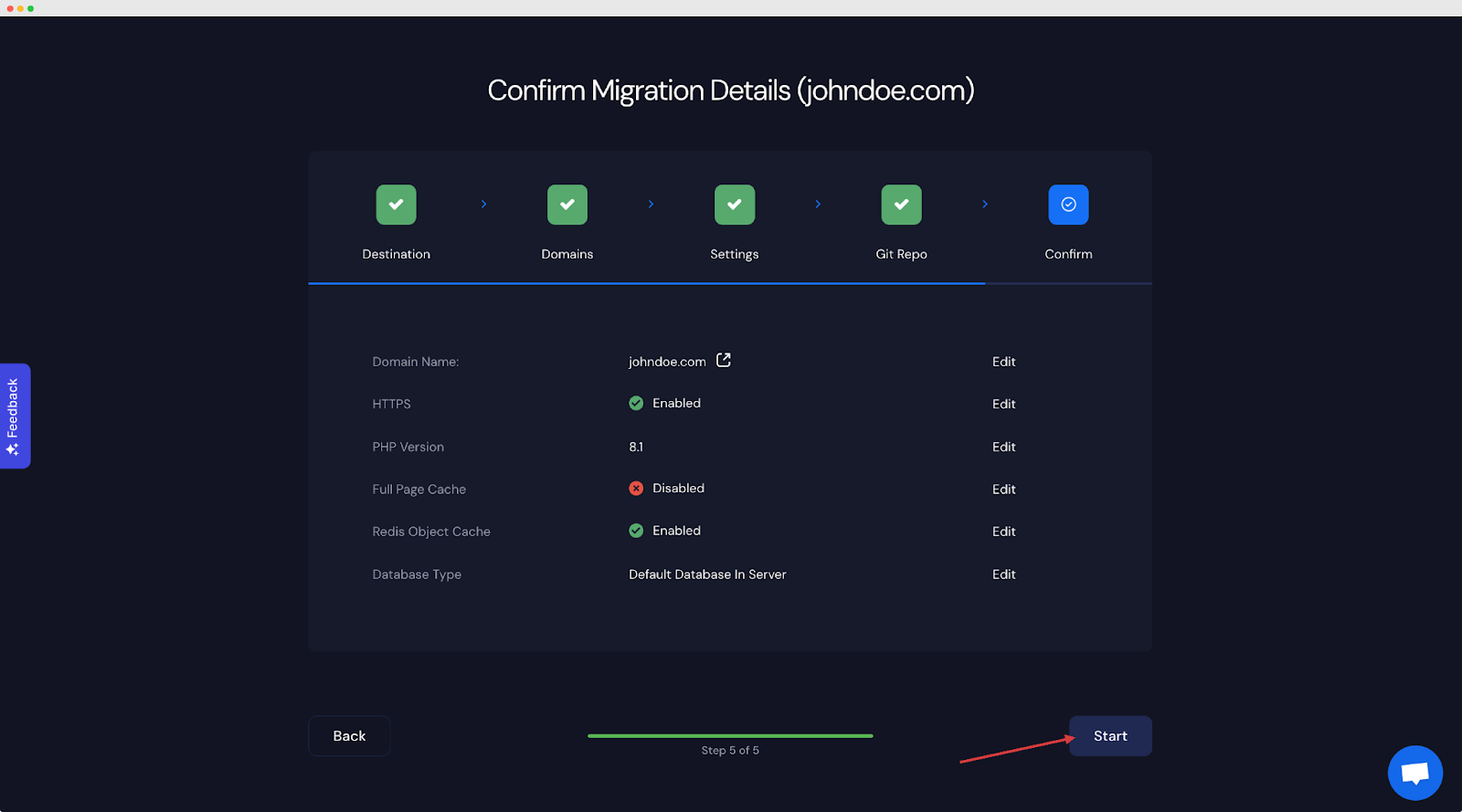Click the Domains step green checkmark icon
1462x812 pixels.
567,205
